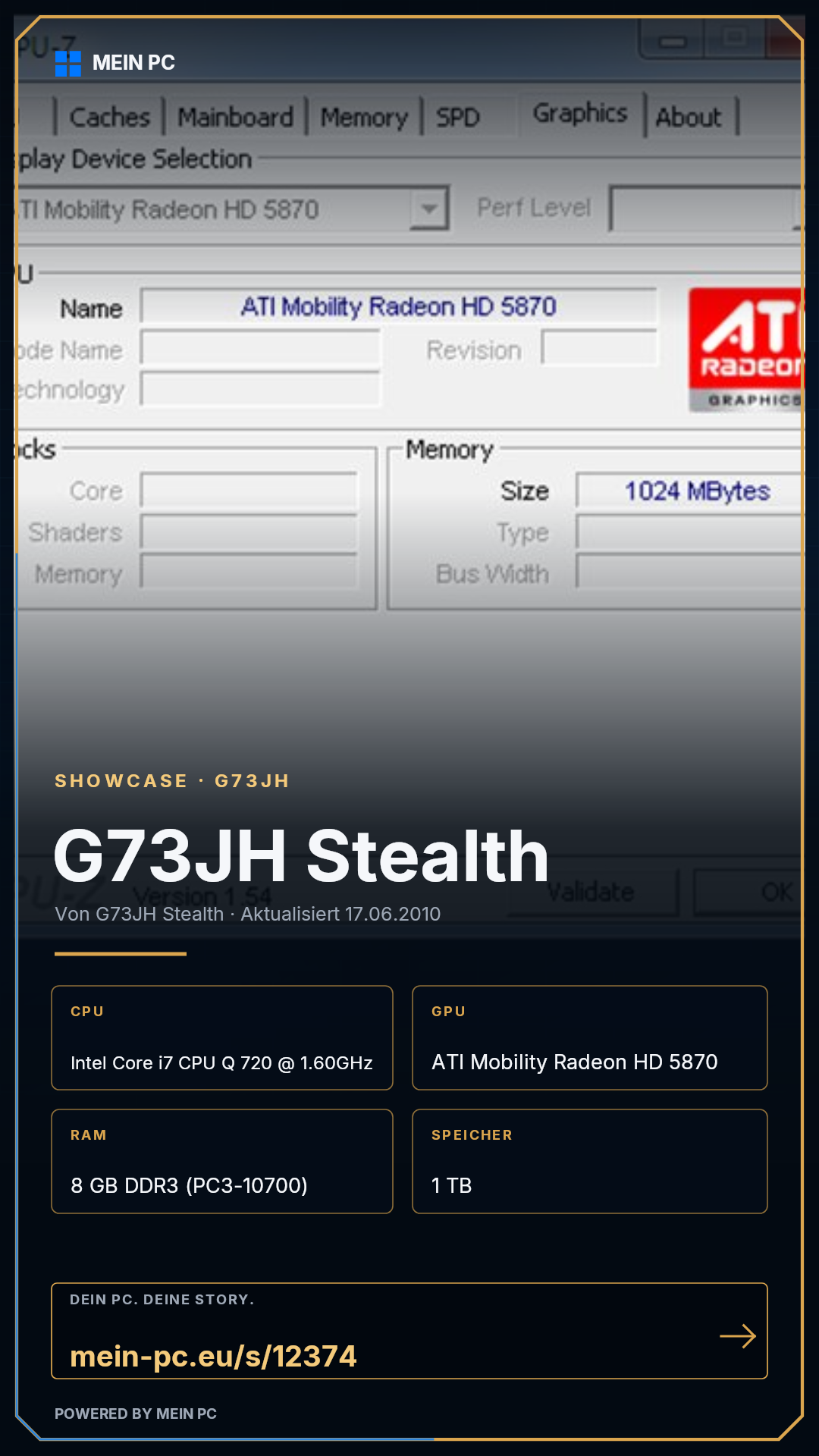Click the Memory Size 1024 MBytes field

tap(689, 491)
